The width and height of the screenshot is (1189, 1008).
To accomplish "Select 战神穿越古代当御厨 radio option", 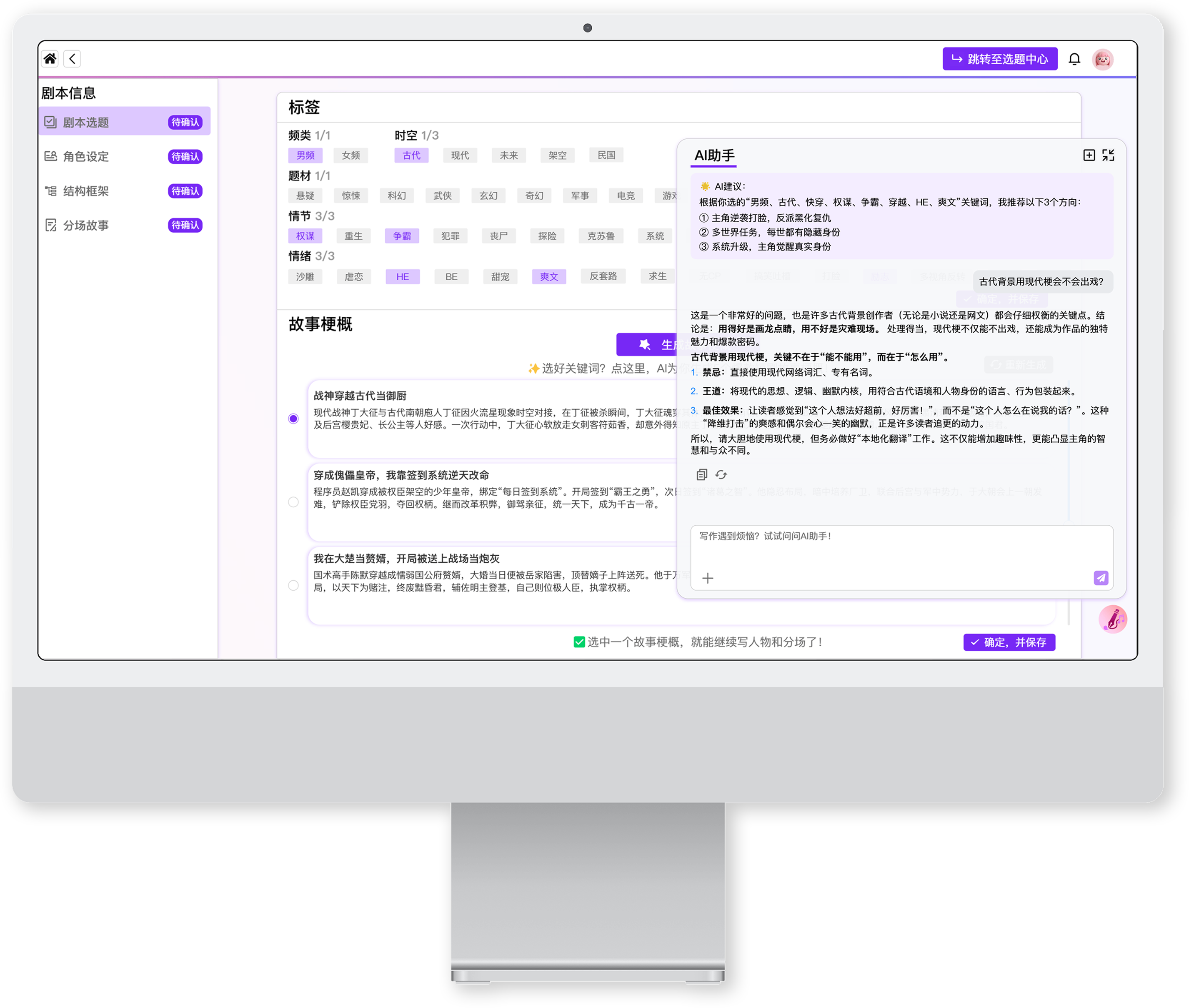I will coord(294,419).
